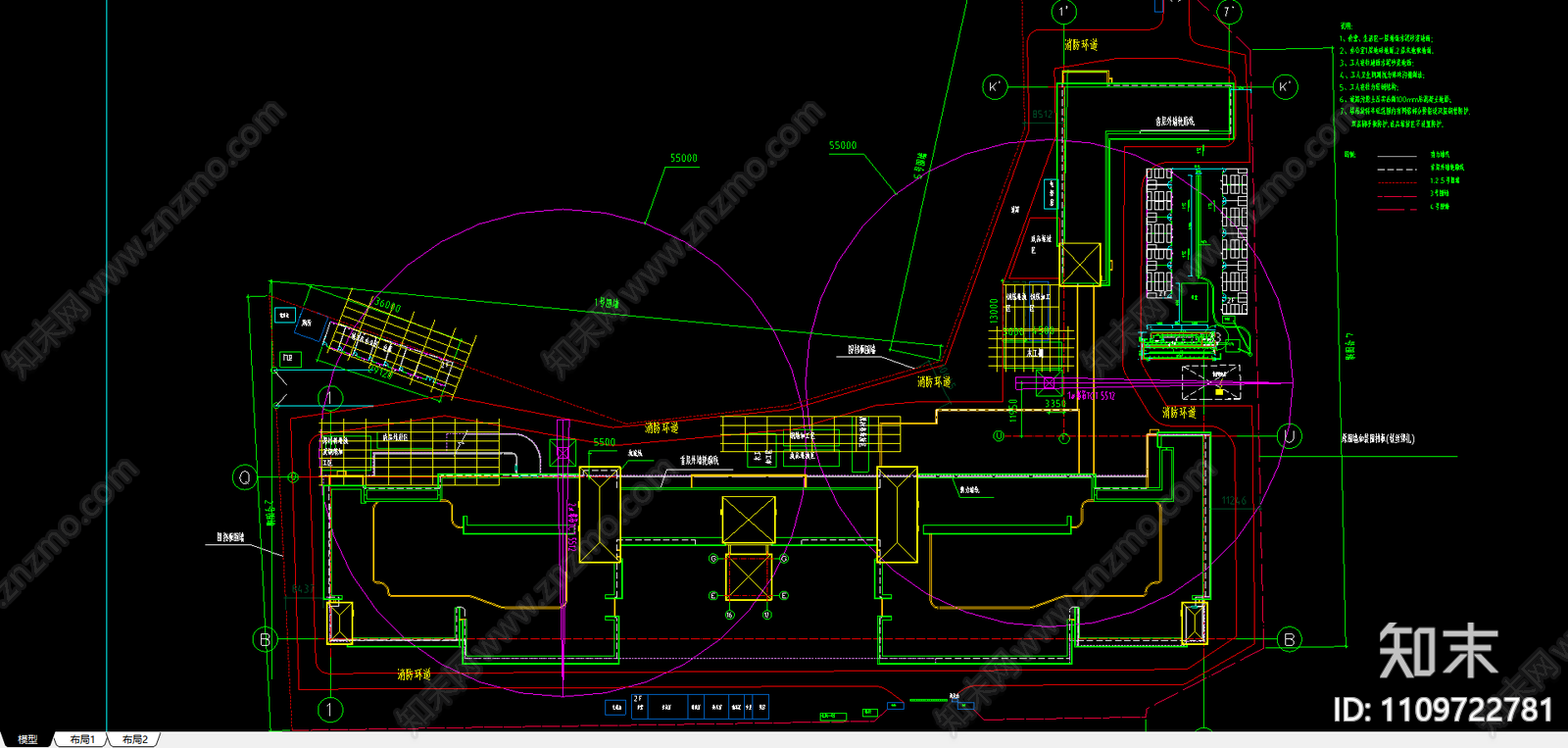Pick axis bubble 1 at drawing bottom

[x=330, y=709]
